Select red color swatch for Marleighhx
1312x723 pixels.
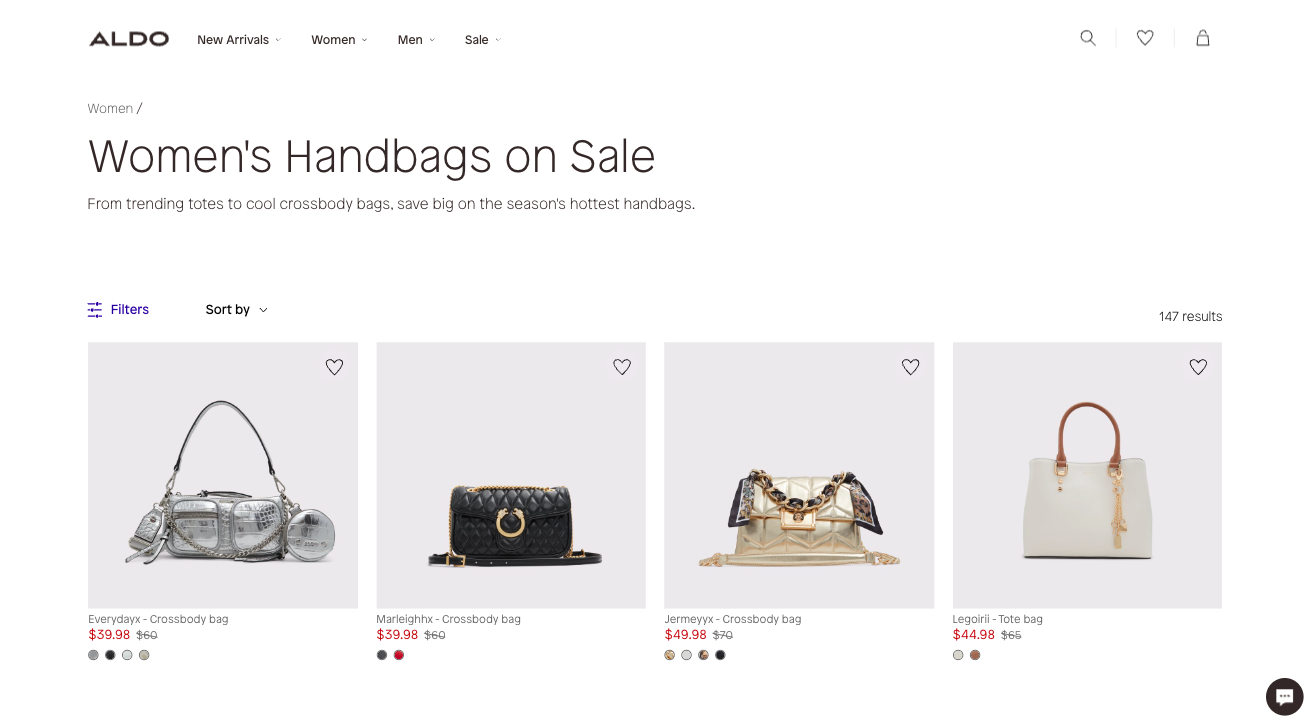[399, 655]
